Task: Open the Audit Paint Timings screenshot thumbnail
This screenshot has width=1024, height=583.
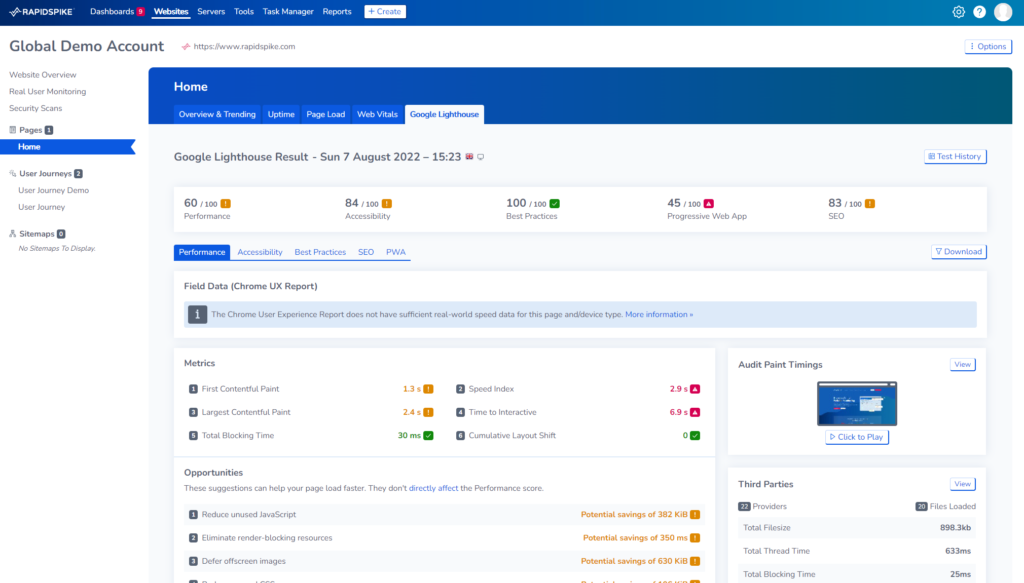Action: (x=857, y=403)
